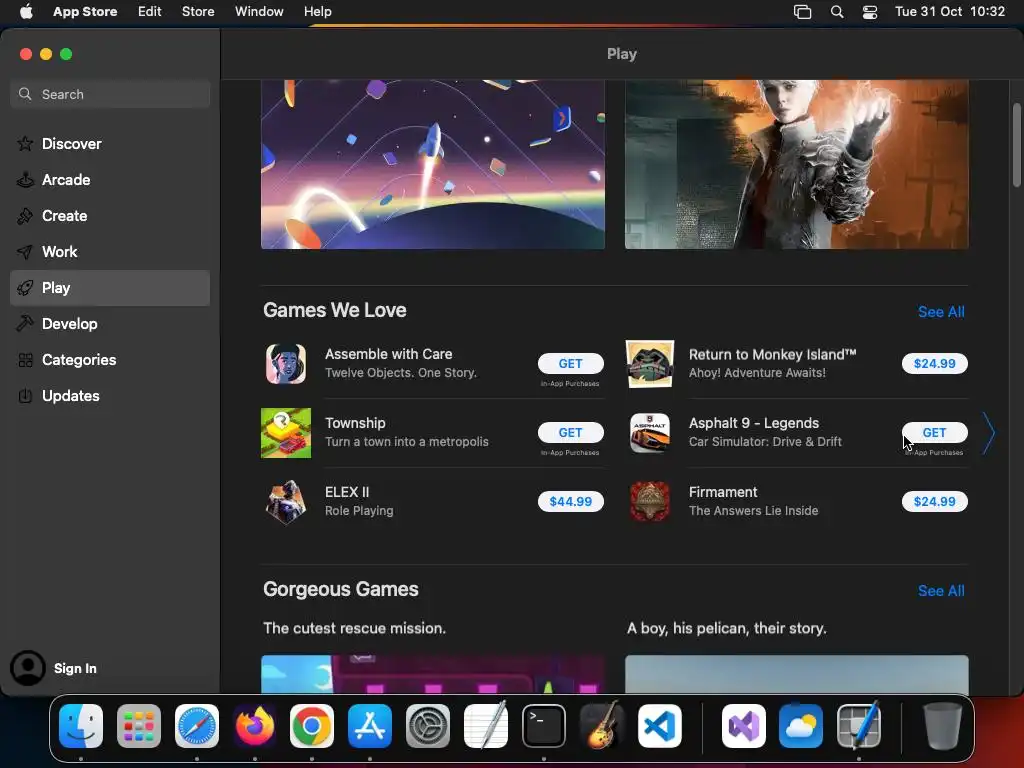Get the Assemble with Care game
The height and width of the screenshot is (768, 1024).
pos(570,364)
